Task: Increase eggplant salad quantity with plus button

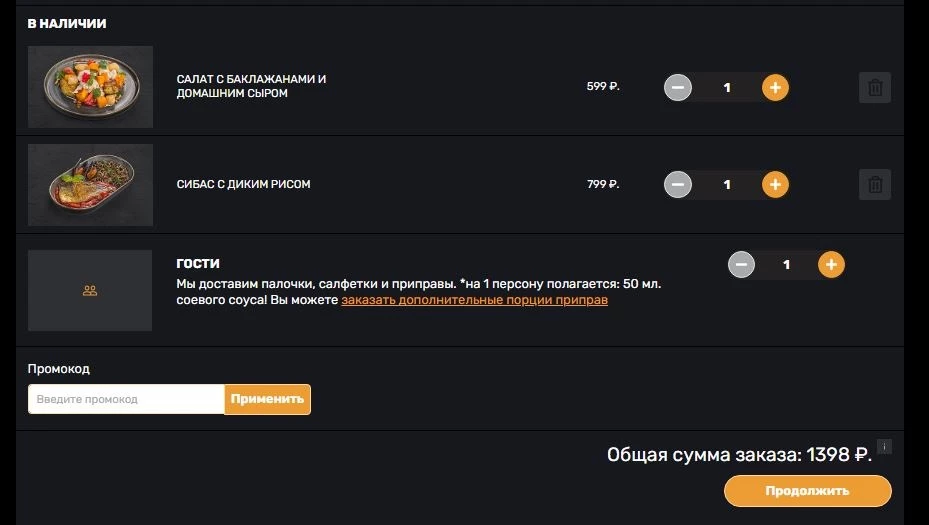Action: click(x=775, y=87)
